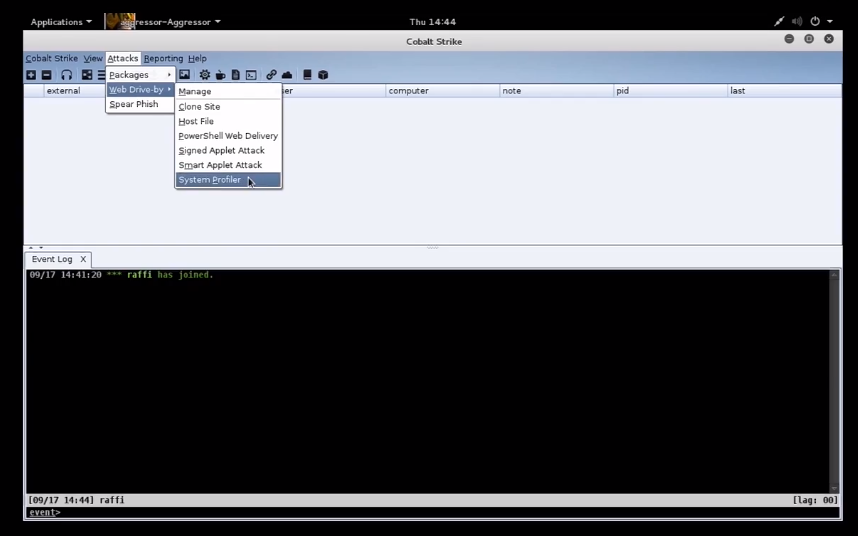
Task: Click the Event Log vertical scrollbar
Action: tap(834, 381)
